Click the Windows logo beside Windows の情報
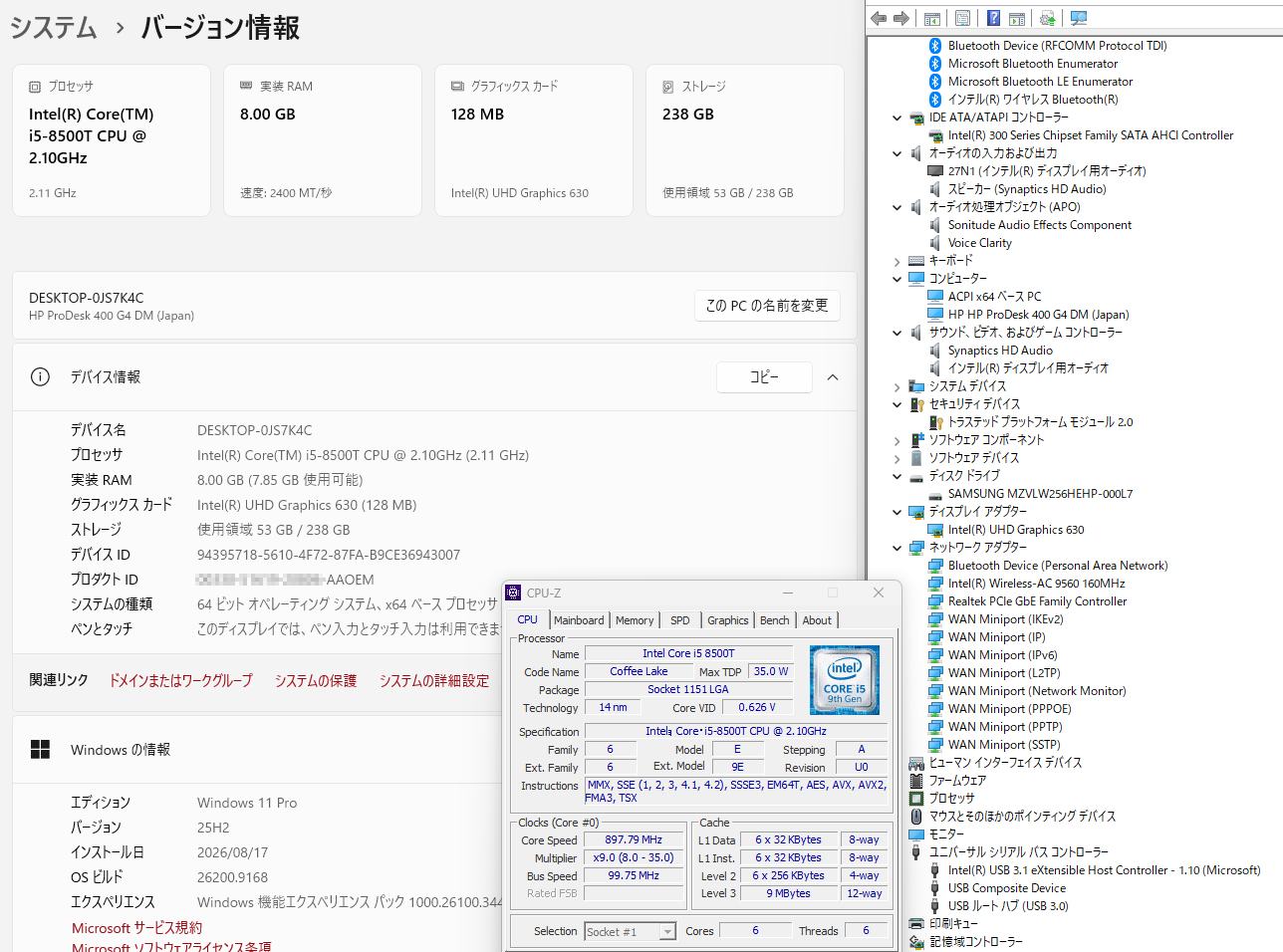 tap(40, 750)
